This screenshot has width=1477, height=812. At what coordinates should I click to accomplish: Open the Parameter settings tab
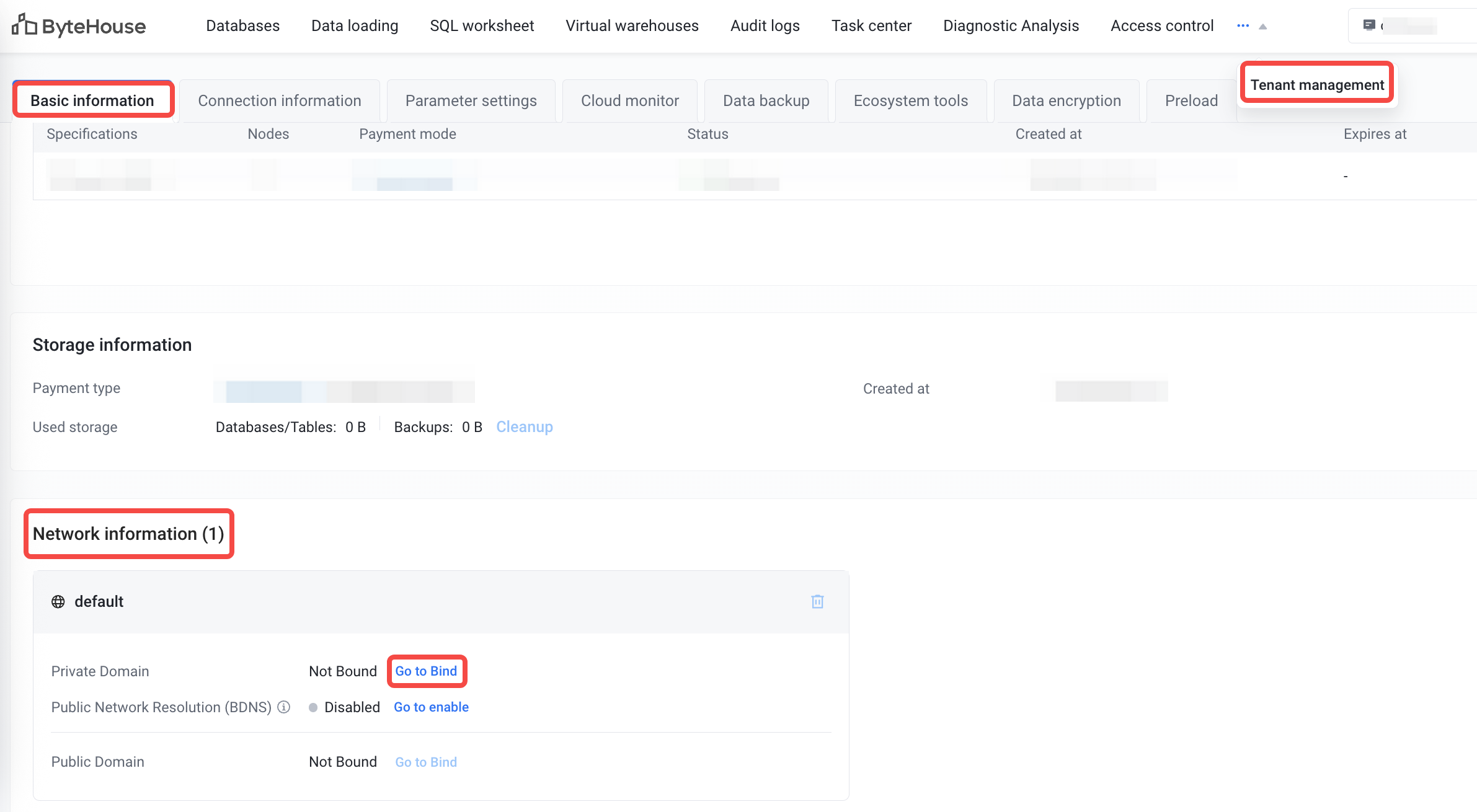[471, 100]
